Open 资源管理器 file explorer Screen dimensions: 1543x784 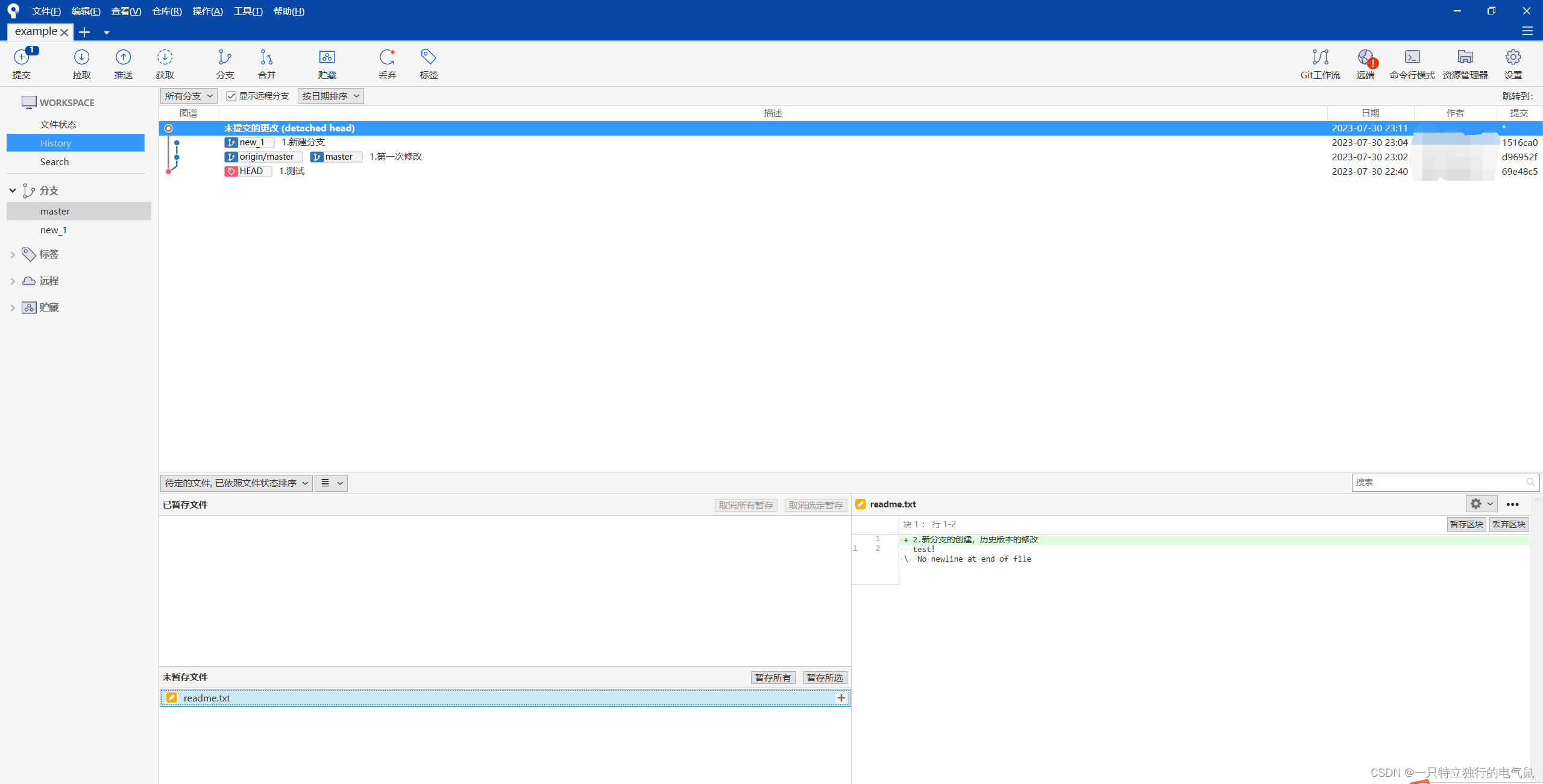pos(1465,63)
